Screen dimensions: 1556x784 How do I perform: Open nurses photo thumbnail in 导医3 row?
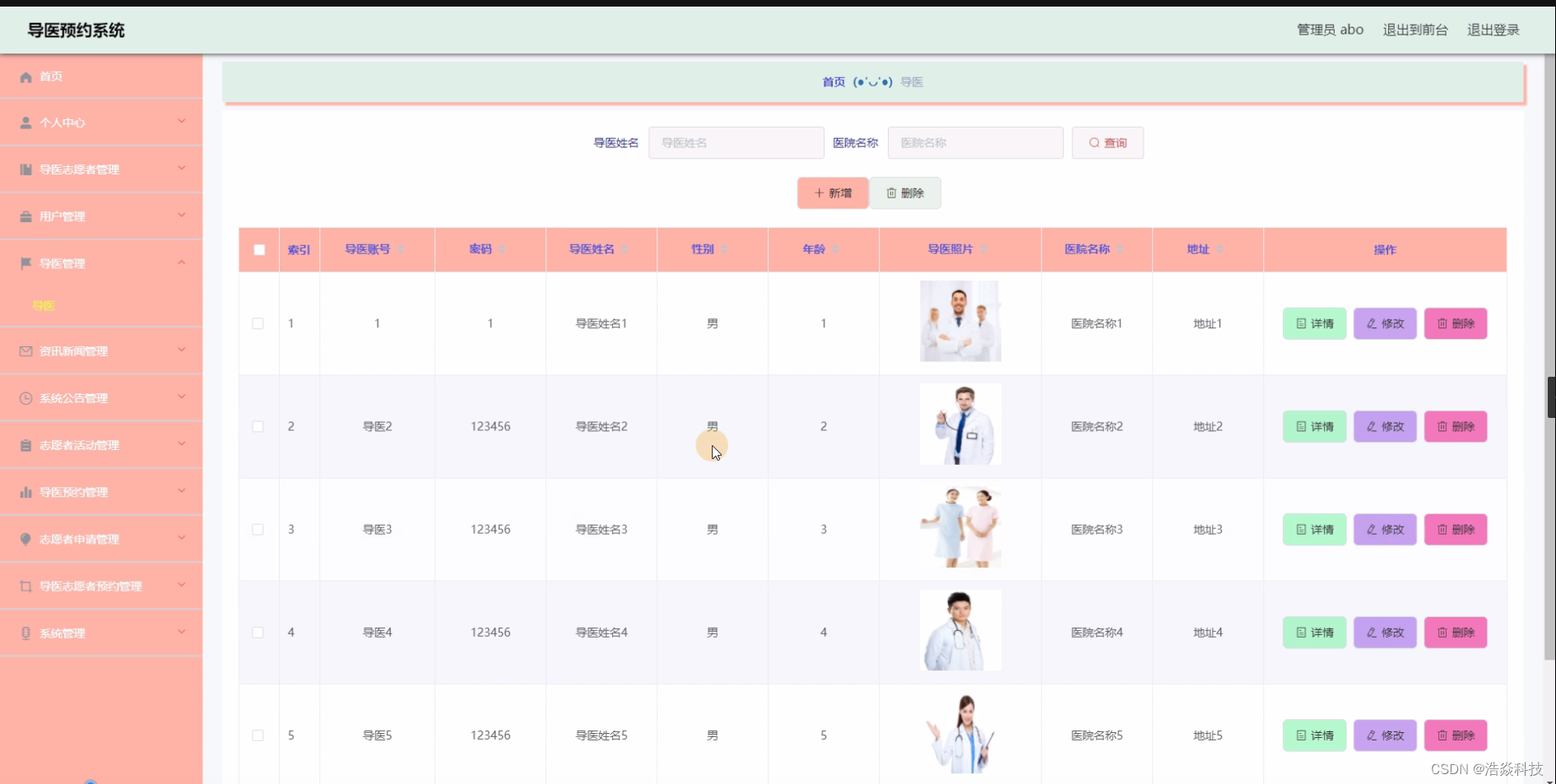960,527
